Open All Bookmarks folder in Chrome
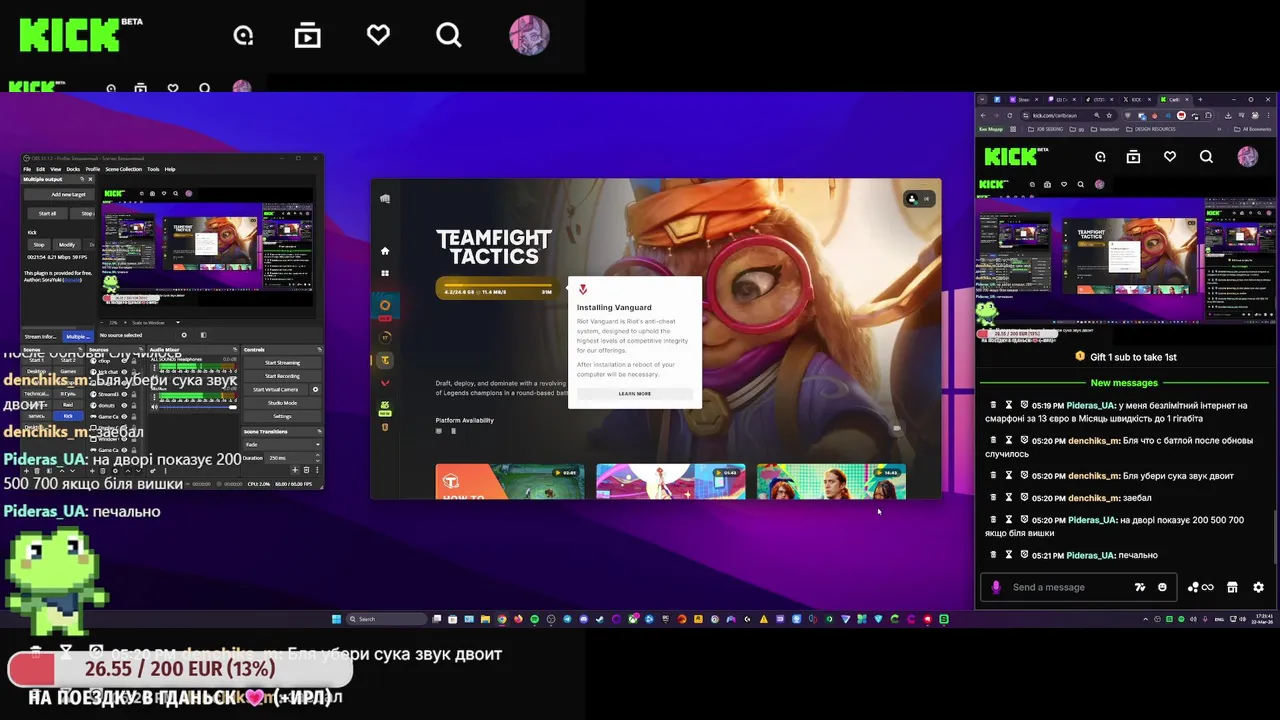This screenshot has height=720, width=1280. click(1253, 129)
